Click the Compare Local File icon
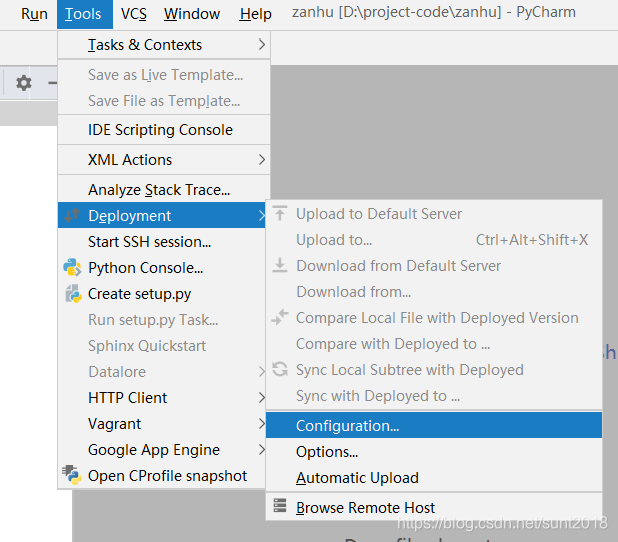The width and height of the screenshot is (618, 542). tap(280, 317)
